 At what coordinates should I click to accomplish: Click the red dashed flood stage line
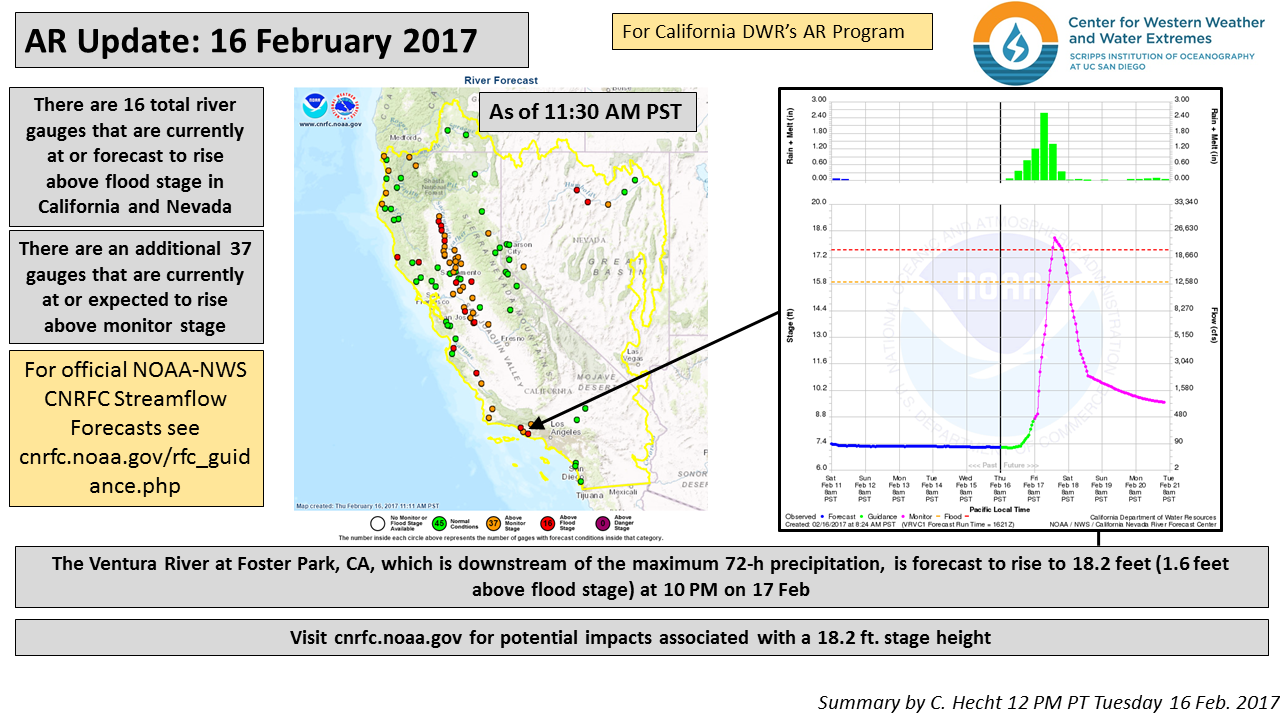900,250
